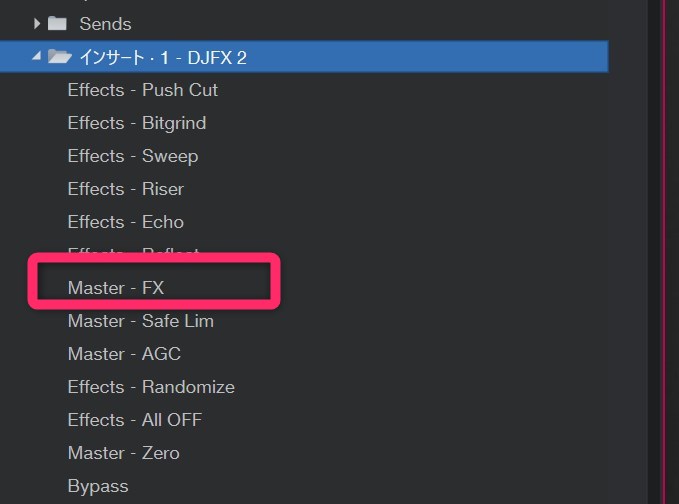Select Effects - Push Cut parameter
The image size is (679, 504).
click(142, 90)
